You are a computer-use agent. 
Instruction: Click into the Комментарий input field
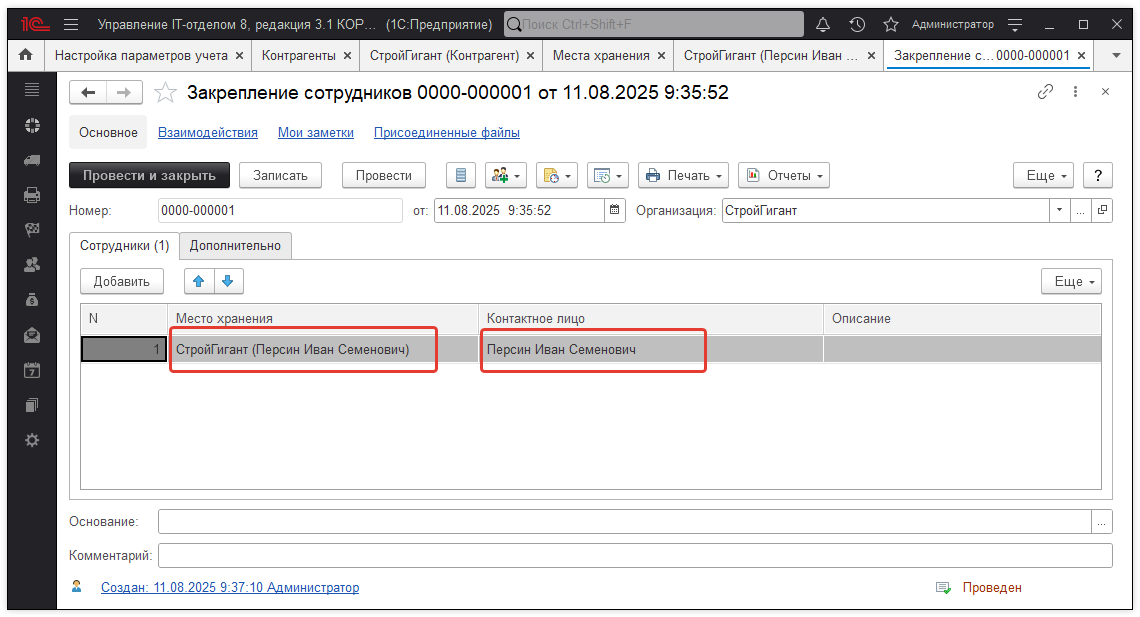pyautogui.click(x=634, y=555)
